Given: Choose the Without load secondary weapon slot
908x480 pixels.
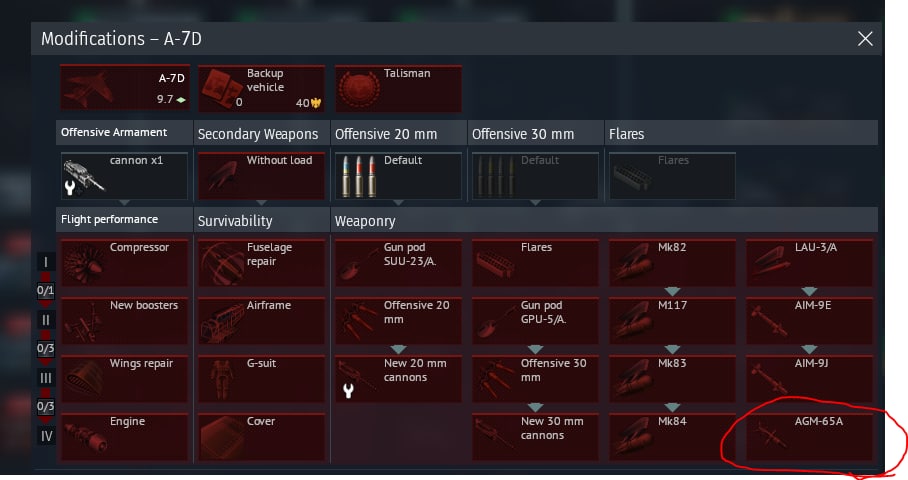Looking at the screenshot, I should [x=261, y=176].
